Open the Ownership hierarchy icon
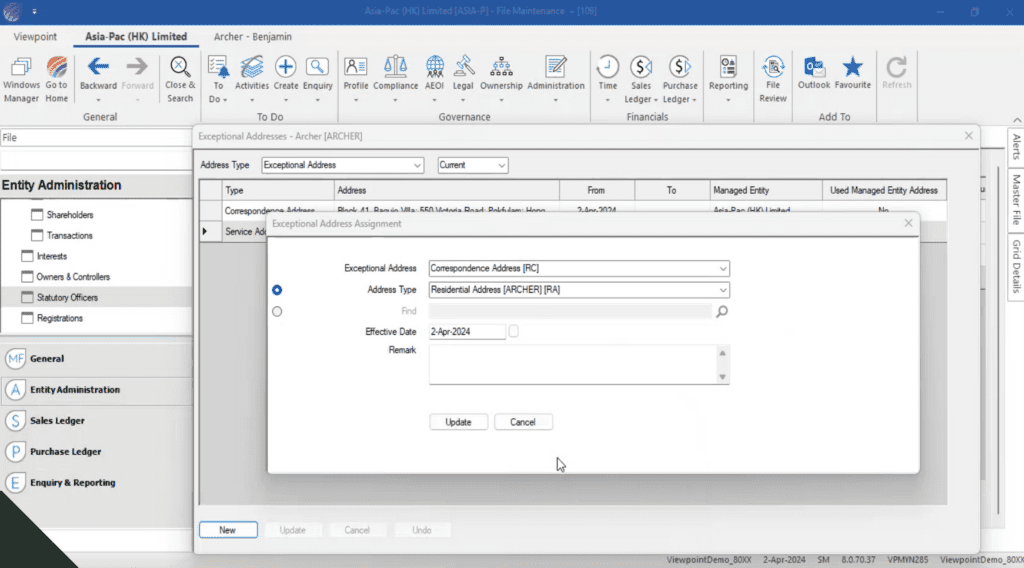Viewport: 1024px width, 568px height. click(501, 68)
